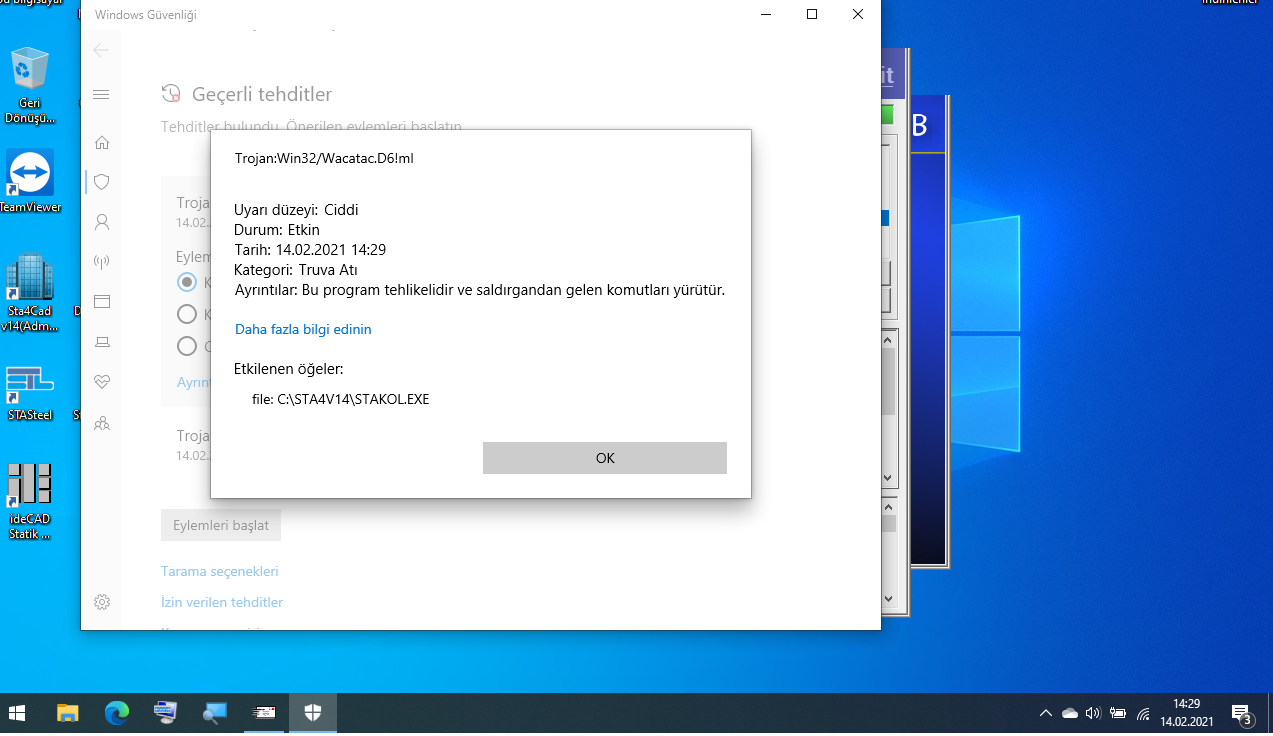
Task: Click the 'Tarama seçenekleri' link
Action: point(220,571)
